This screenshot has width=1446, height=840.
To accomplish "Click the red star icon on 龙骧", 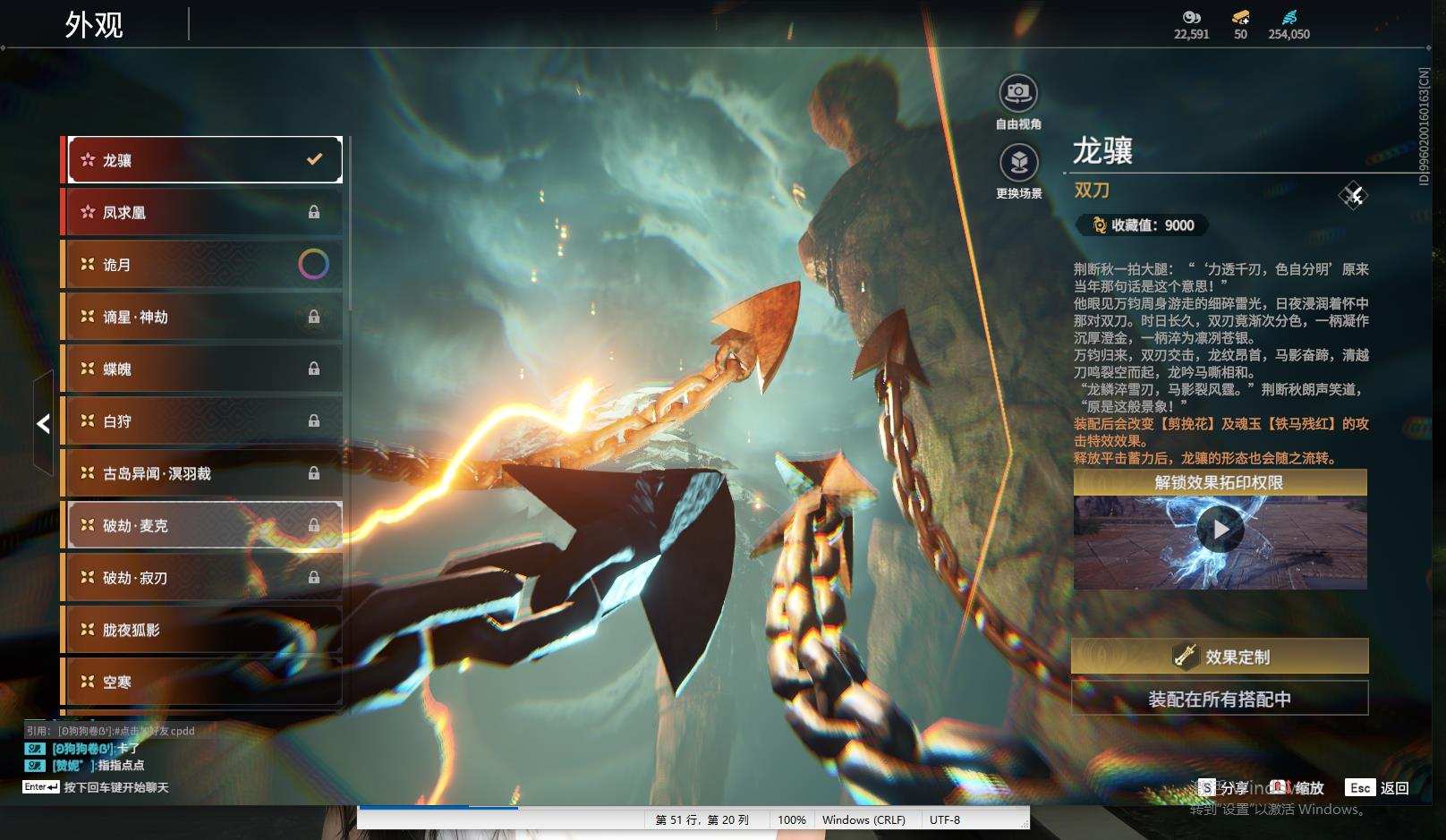I will coord(88,159).
